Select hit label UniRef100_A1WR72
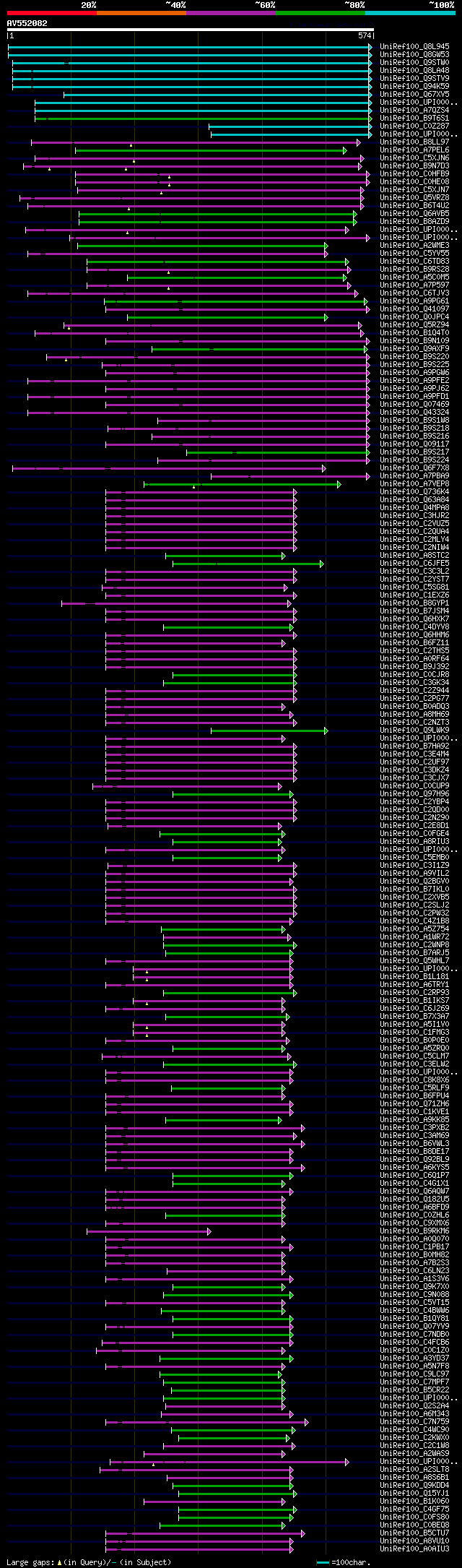Viewport: 462px width, 1568px height. [414, 936]
